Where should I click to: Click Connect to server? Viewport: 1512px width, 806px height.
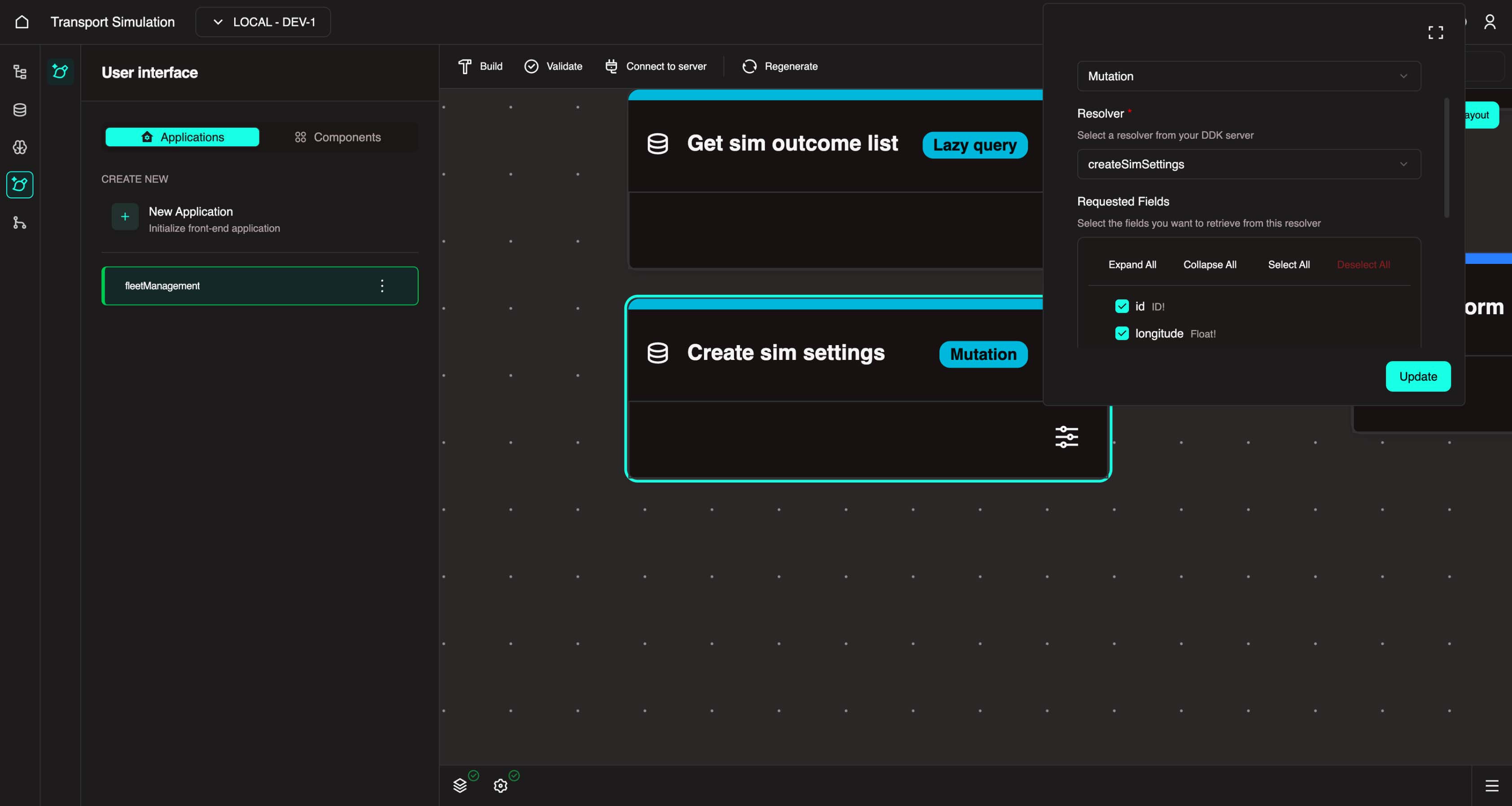point(655,66)
